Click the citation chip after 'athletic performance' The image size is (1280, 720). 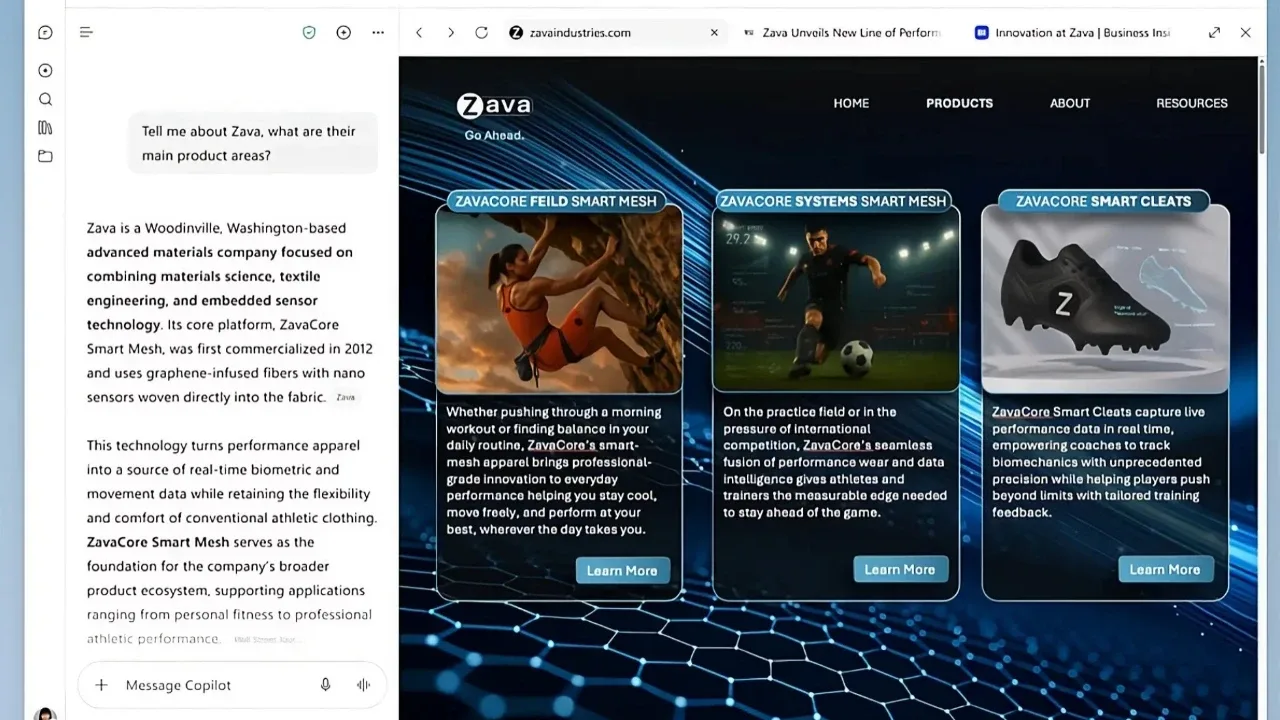tap(265, 639)
